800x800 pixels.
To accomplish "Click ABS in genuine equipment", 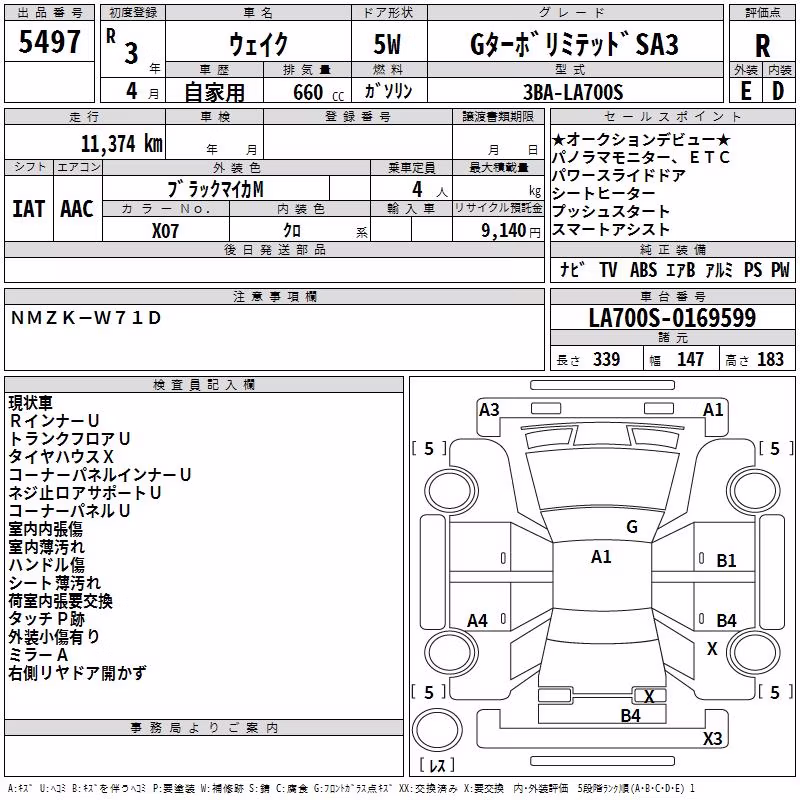I will click(643, 269).
